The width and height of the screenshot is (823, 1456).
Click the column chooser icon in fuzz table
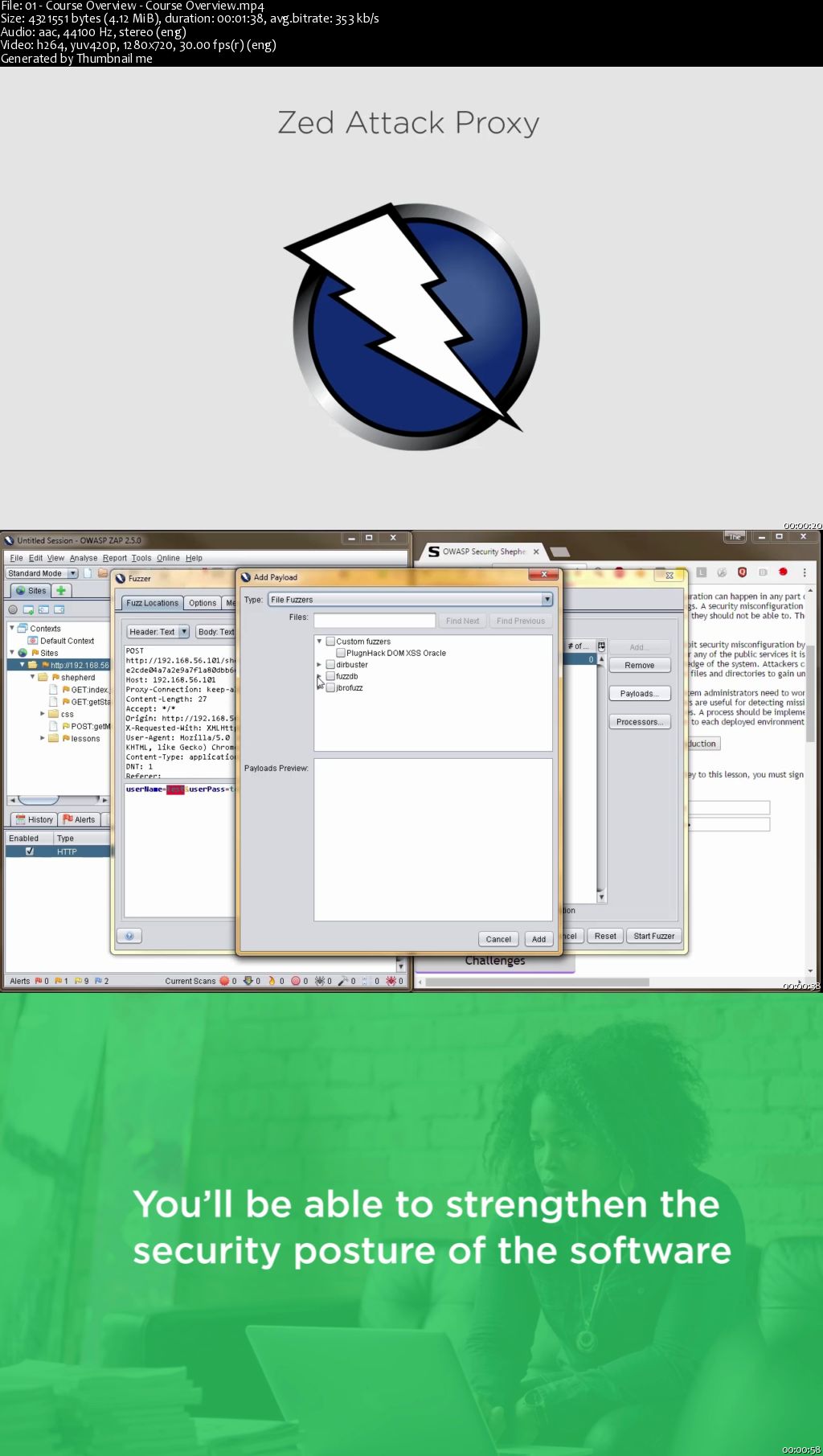point(601,646)
